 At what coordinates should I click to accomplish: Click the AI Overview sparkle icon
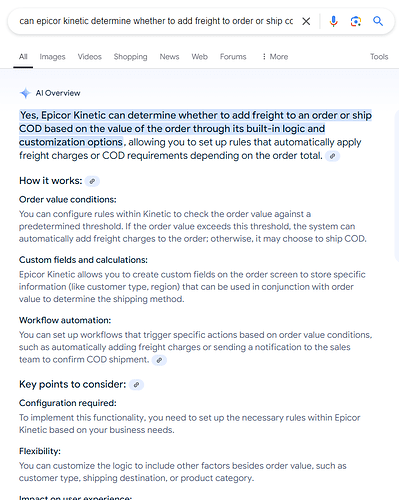[x=25, y=93]
